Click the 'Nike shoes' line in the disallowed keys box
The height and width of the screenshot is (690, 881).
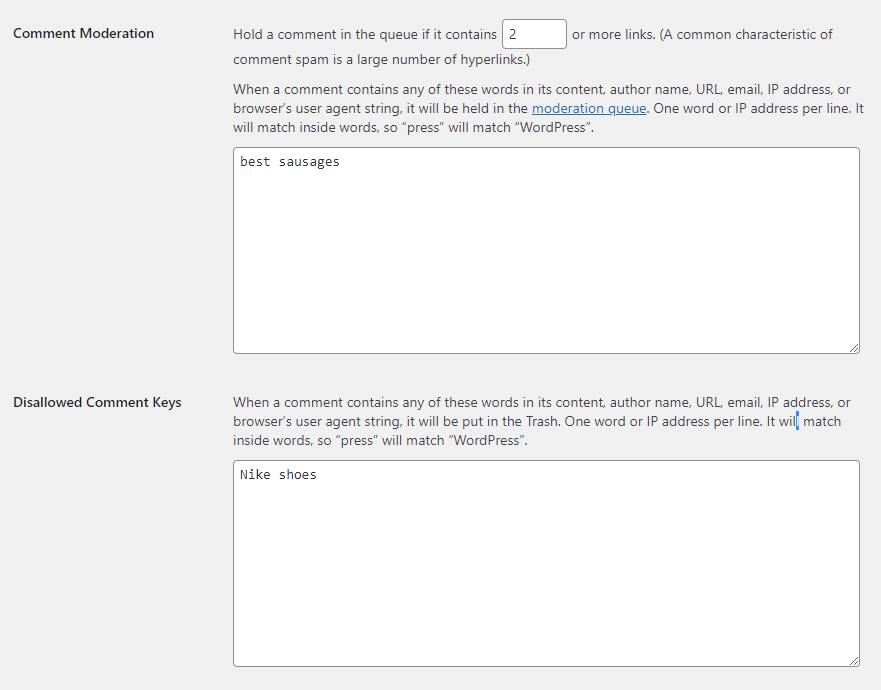pyautogui.click(x=278, y=475)
